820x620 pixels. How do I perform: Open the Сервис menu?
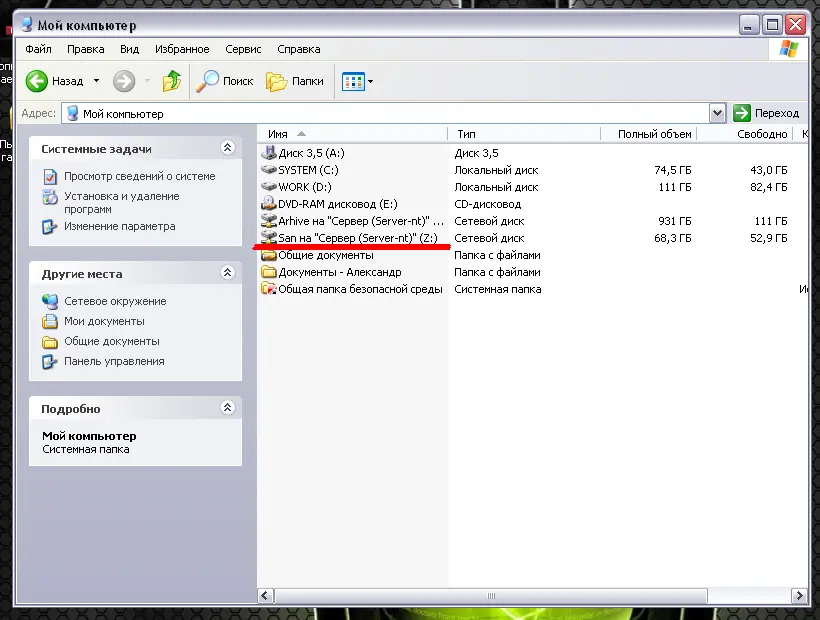(243, 49)
